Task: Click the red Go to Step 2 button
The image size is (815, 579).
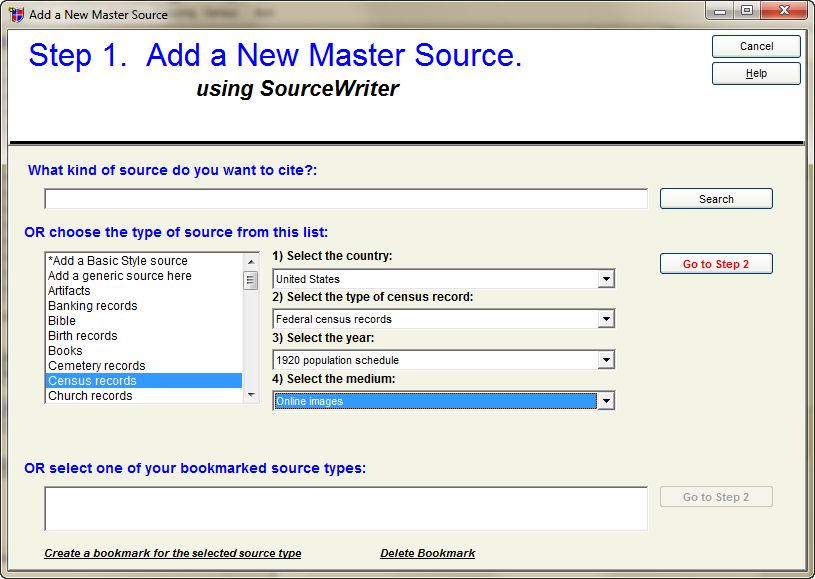Action: pos(716,264)
